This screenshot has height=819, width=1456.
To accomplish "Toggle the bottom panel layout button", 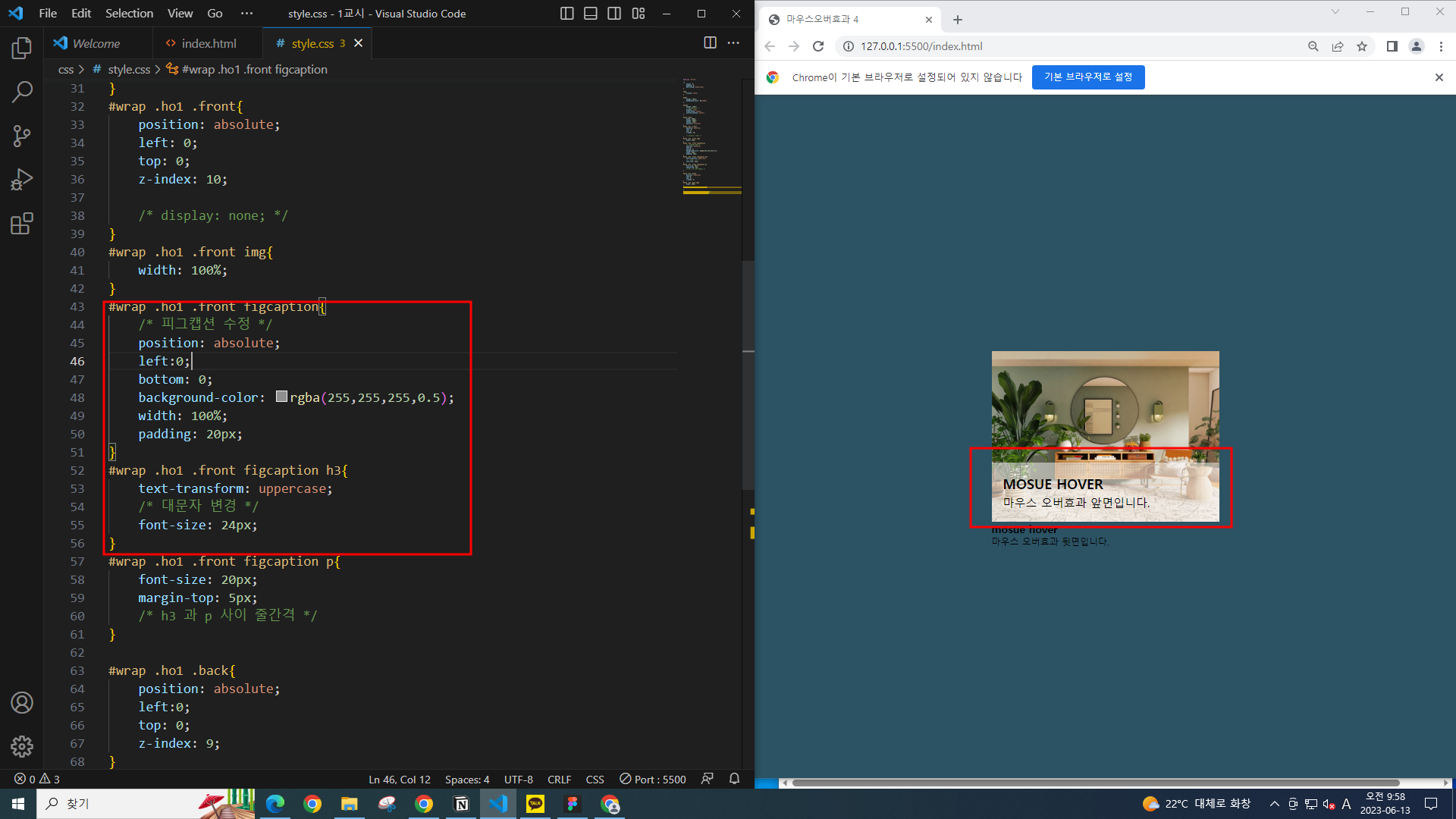I will 591,14.
